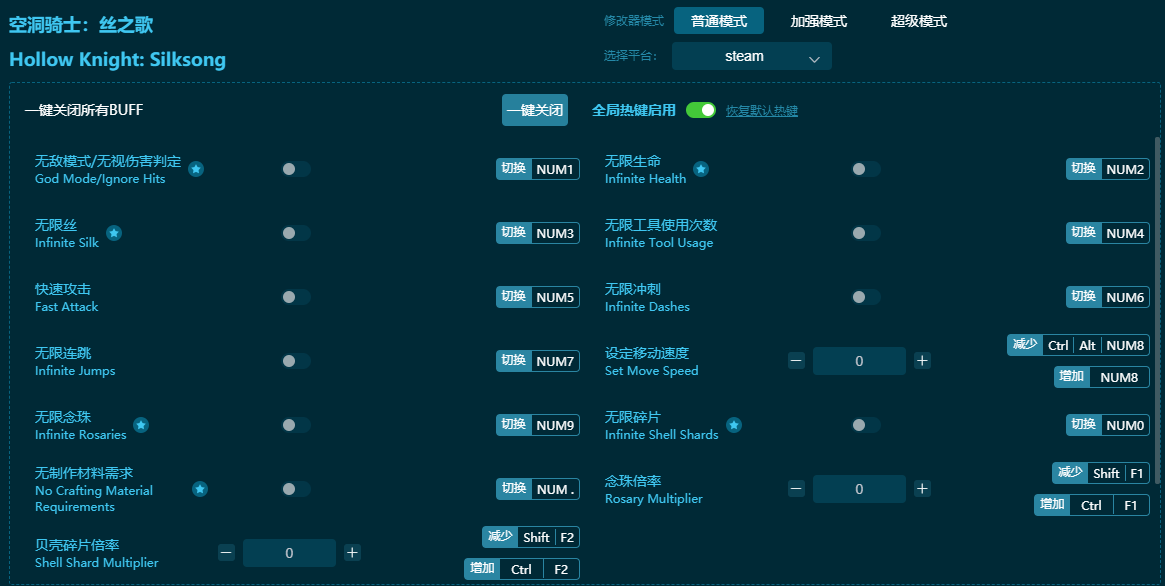The height and width of the screenshot is (586, 1165).
Task: Click move speed increase hotkey 增加 NUM8
Action: point(1102,377)
